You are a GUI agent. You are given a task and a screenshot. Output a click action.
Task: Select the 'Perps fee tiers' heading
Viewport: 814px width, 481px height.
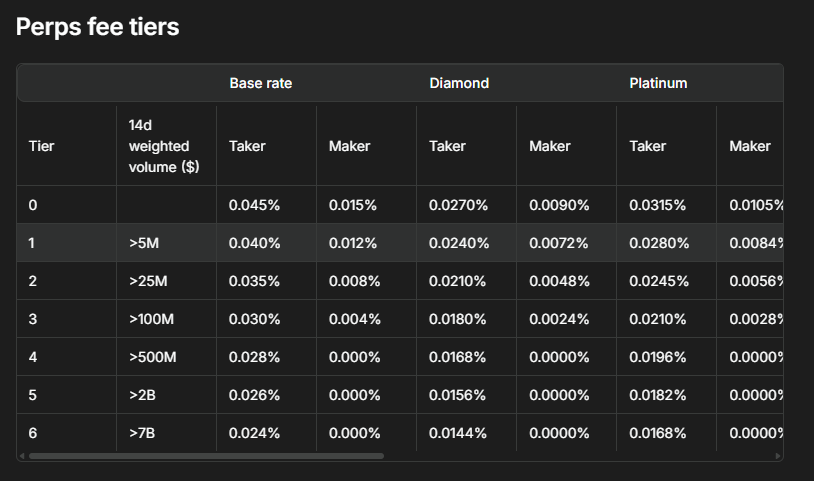tap(98, 27)
